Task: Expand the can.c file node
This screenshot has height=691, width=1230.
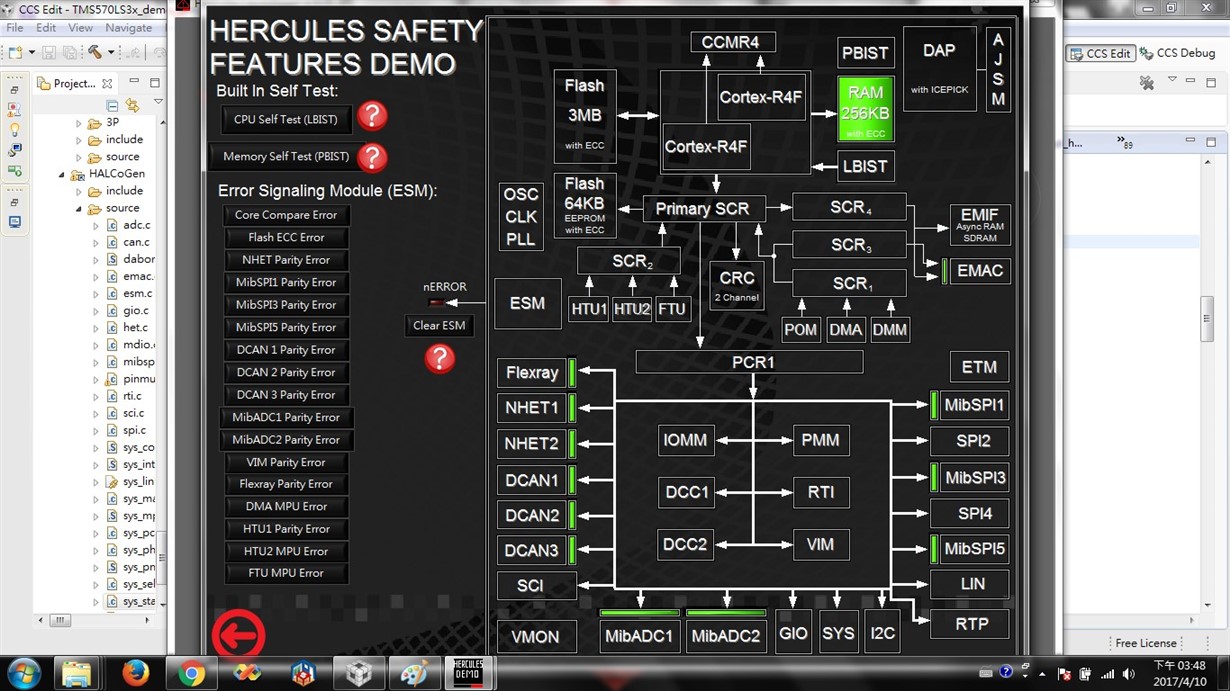Action: (x=96, y=242)
